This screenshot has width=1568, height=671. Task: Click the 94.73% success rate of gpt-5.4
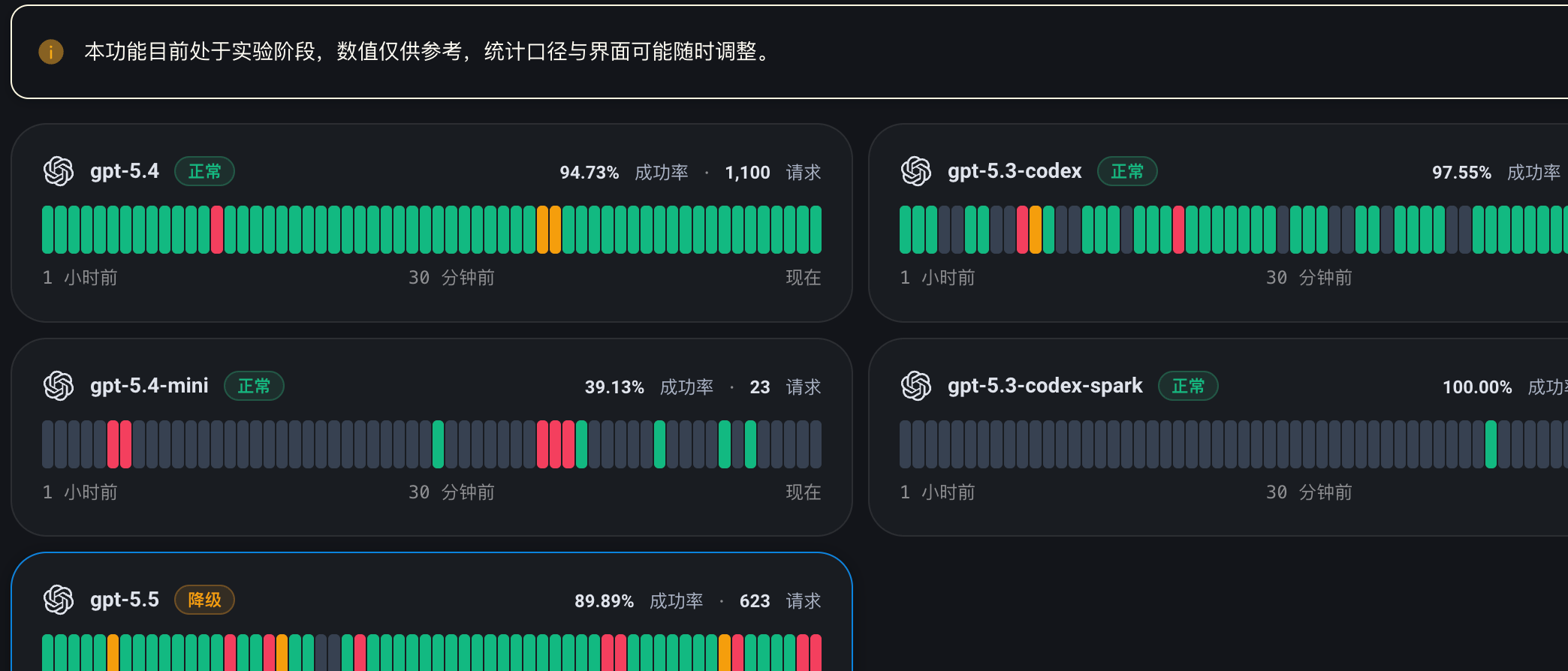(x=590, y=173)
